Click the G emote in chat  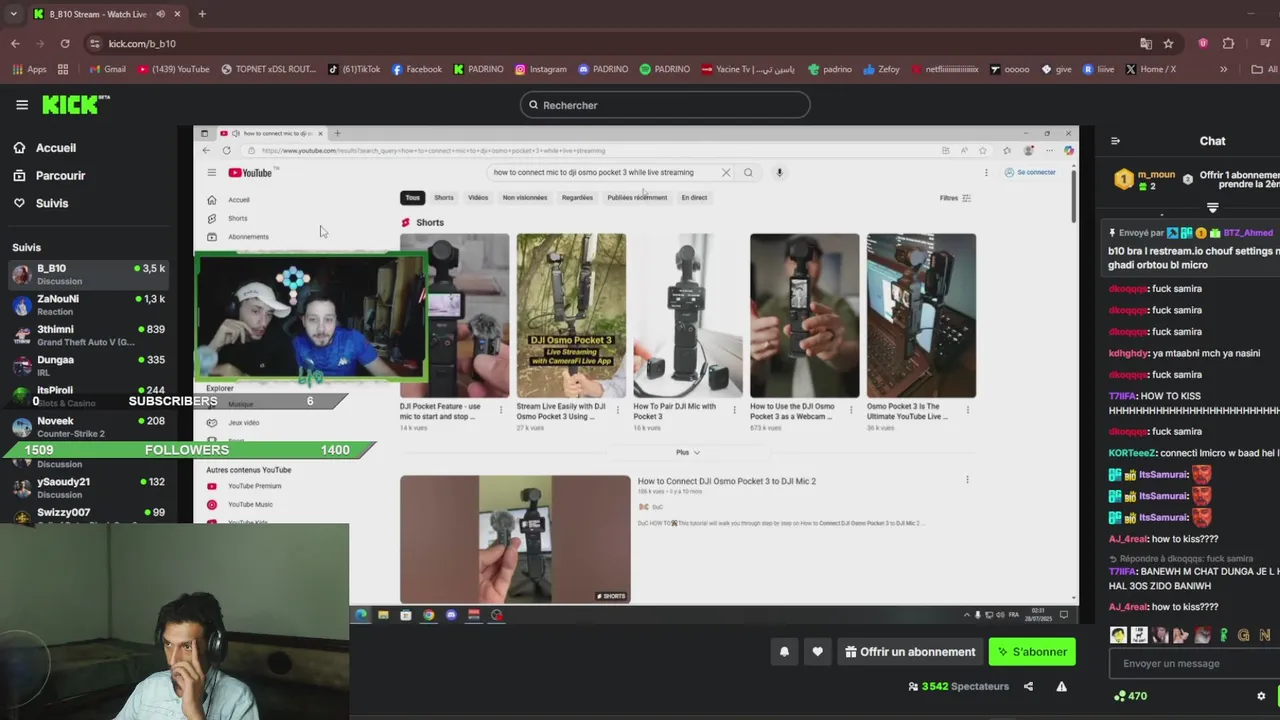click(x=1243, y=635)
